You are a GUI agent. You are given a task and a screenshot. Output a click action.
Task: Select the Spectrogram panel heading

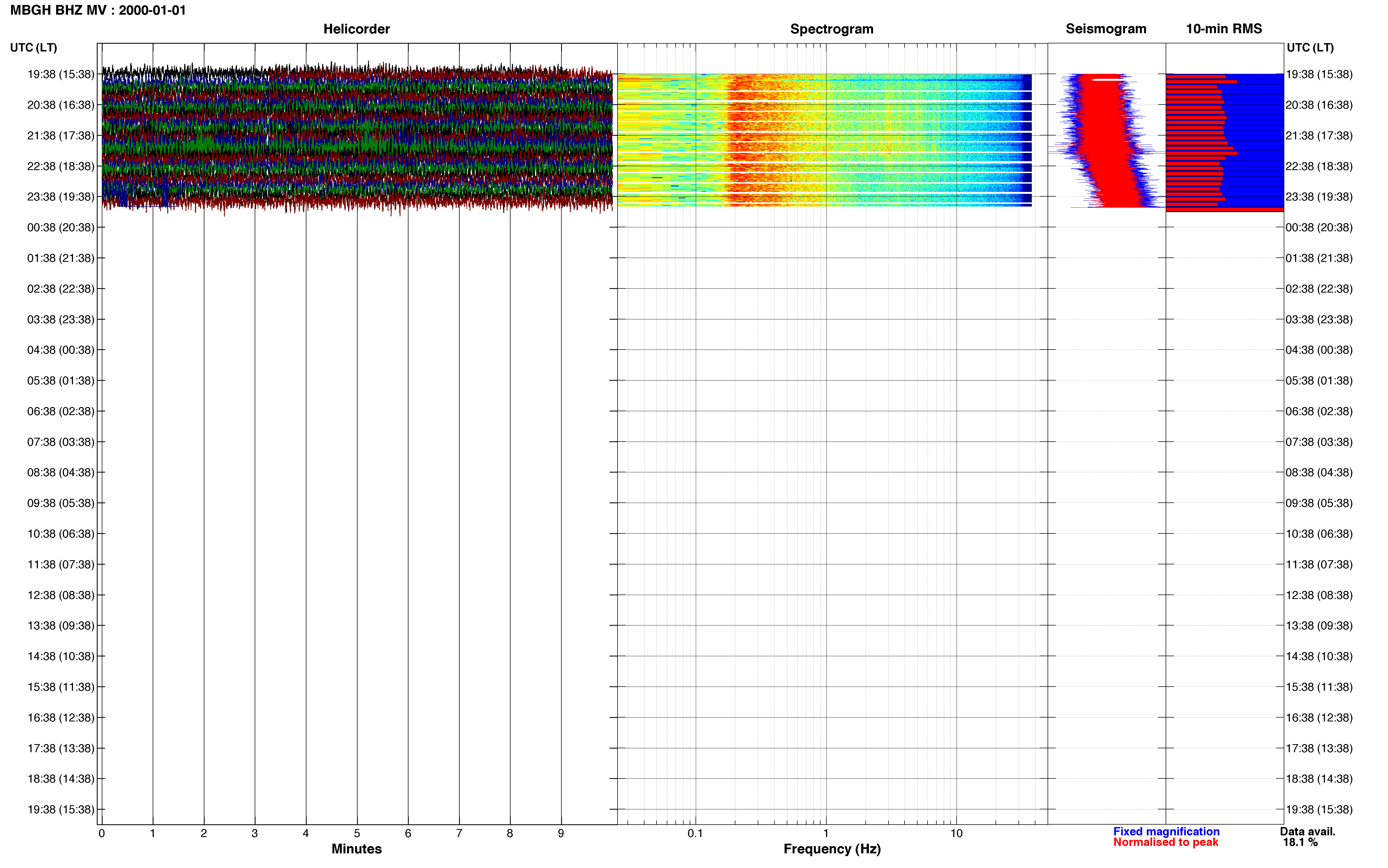[832, 29]
